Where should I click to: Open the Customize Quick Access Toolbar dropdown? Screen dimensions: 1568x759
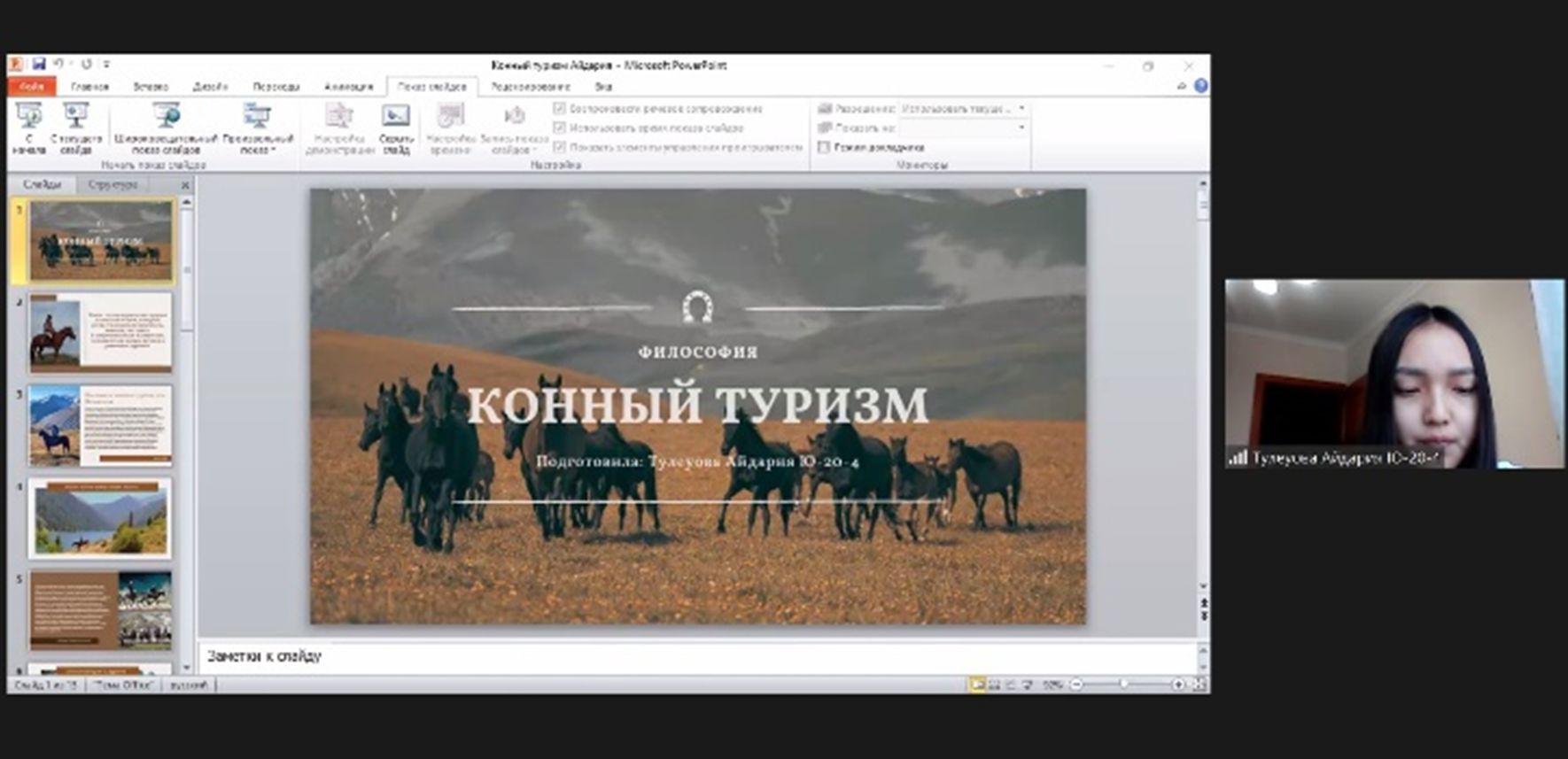tap(106, 65)
